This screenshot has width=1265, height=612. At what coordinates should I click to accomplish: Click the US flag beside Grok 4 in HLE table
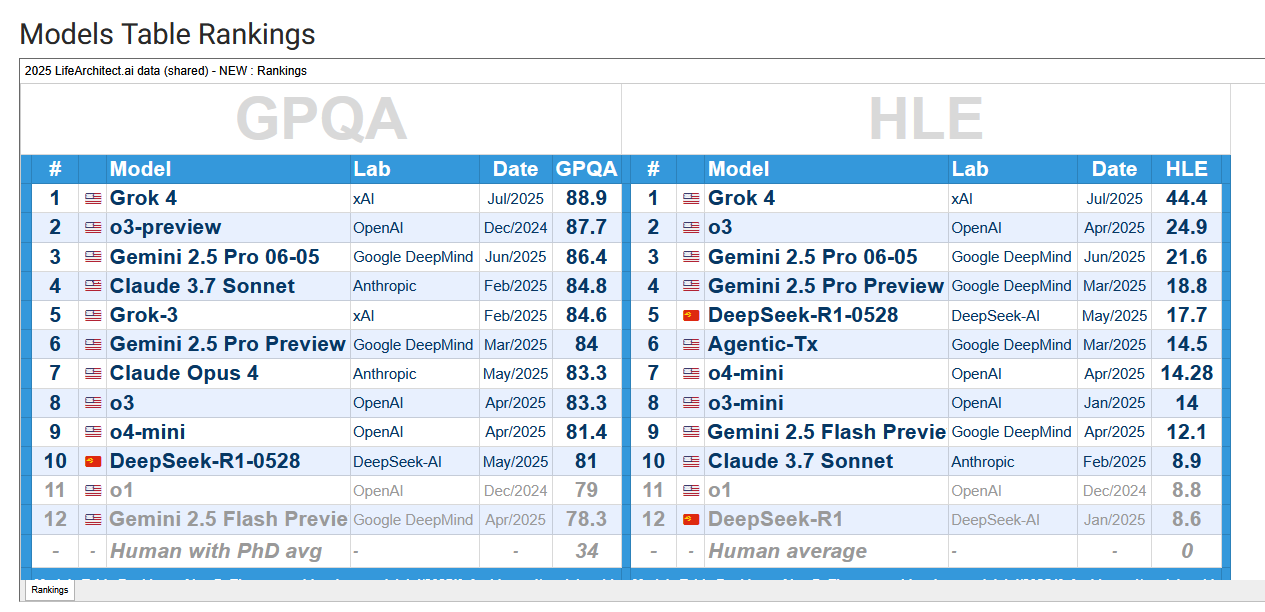(691, 198)
